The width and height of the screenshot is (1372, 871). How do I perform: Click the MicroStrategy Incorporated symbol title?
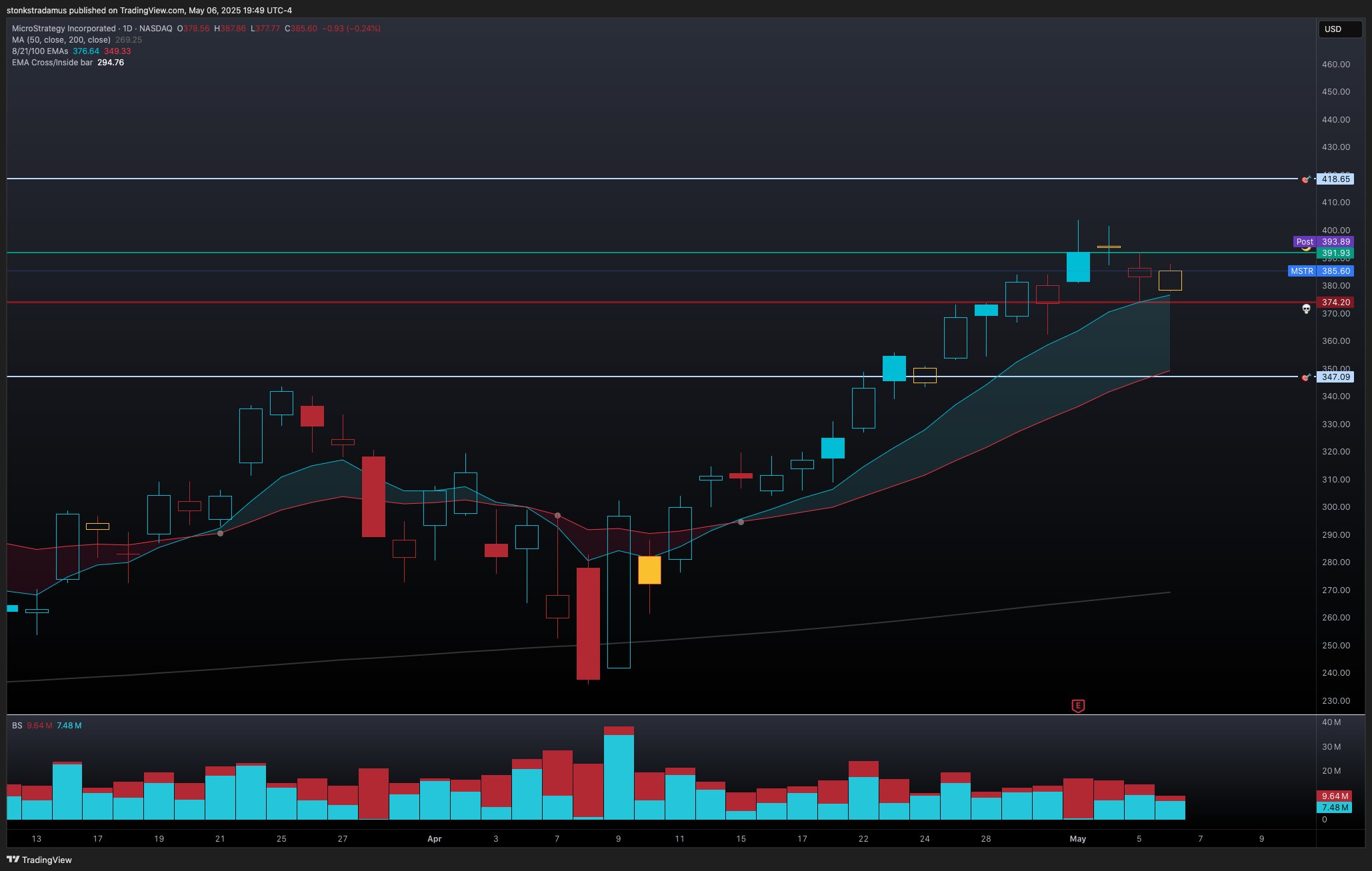64,29
